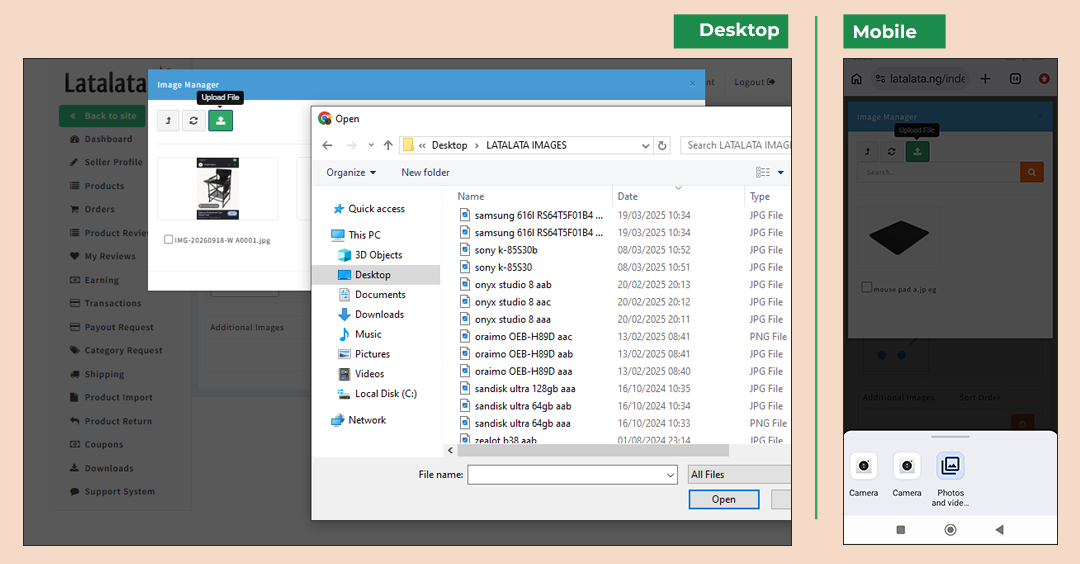
Task: Tap the mobile Upload File green icon
Action: pos(917,152)
